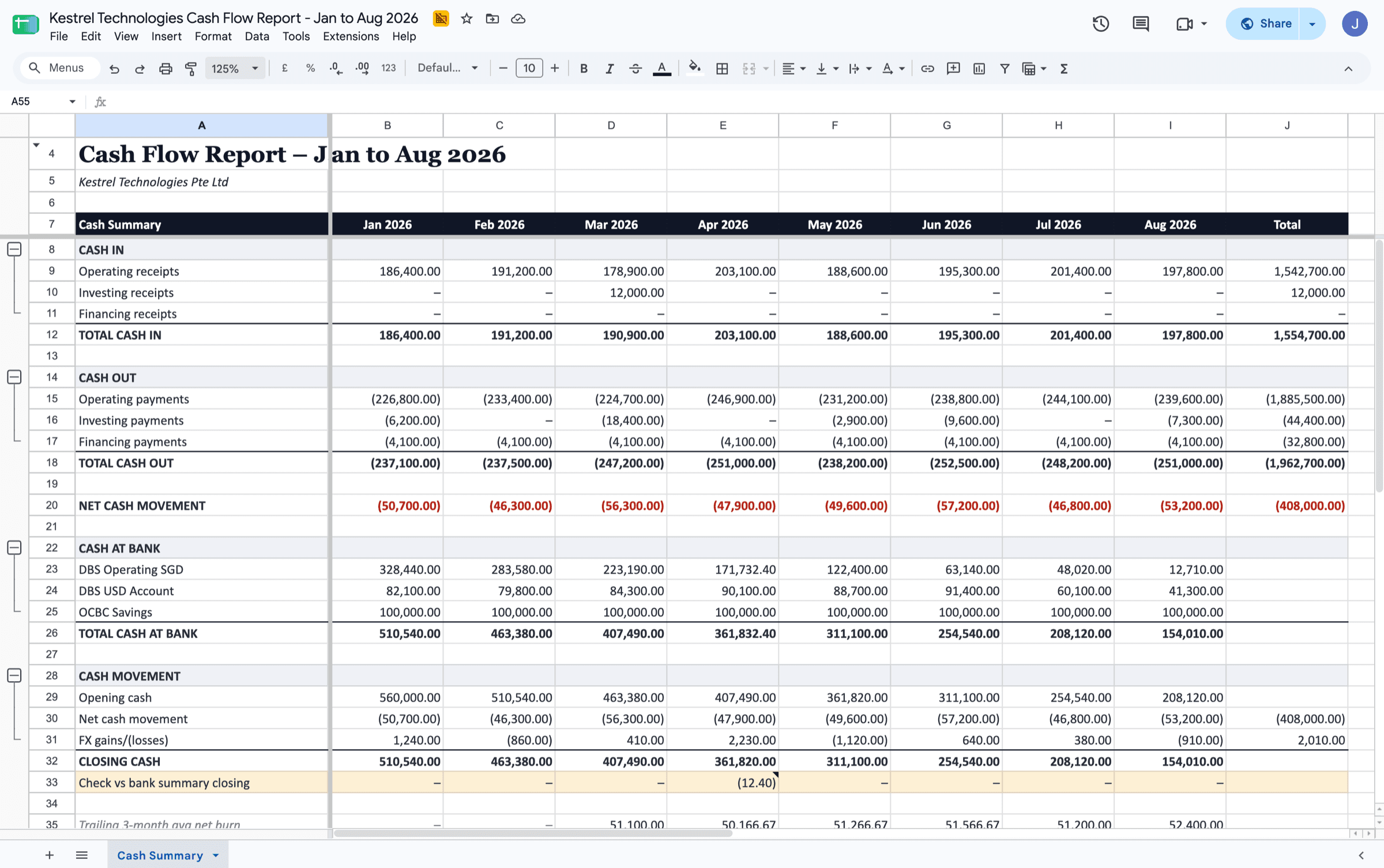This screenshot has height=868, width=1384.
Task: Click the insert chart icon
Action: click(x=979, y=69)
